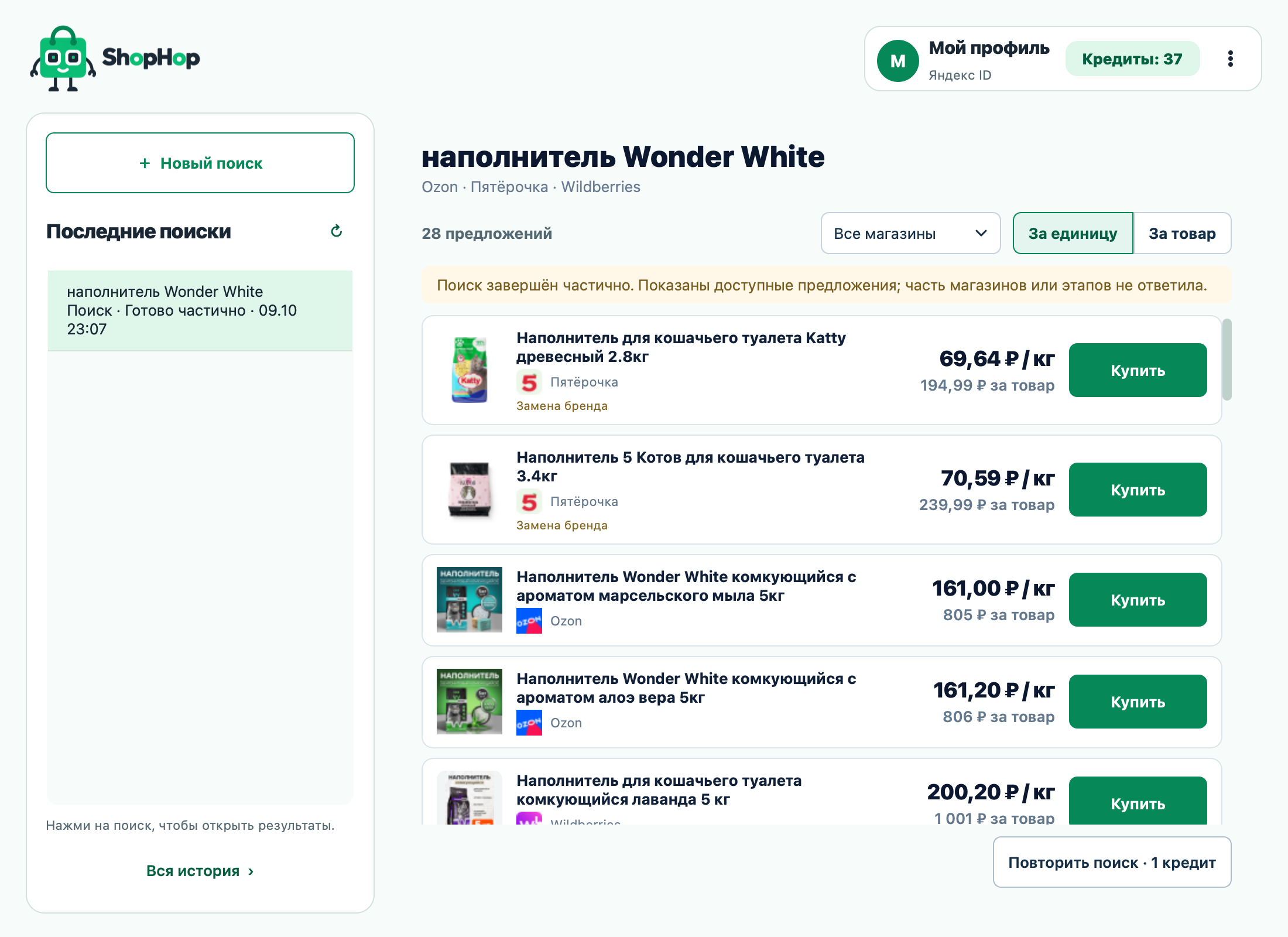The image size is (1288, 937).
Task: Open Мой профиль account name
Action: point(989,48)
